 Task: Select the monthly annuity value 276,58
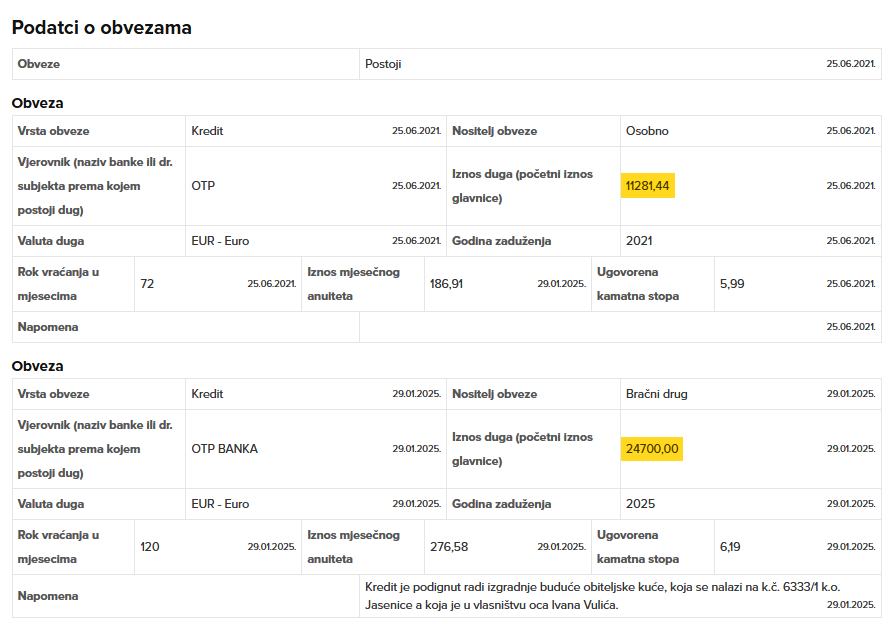tap(449, 547)
